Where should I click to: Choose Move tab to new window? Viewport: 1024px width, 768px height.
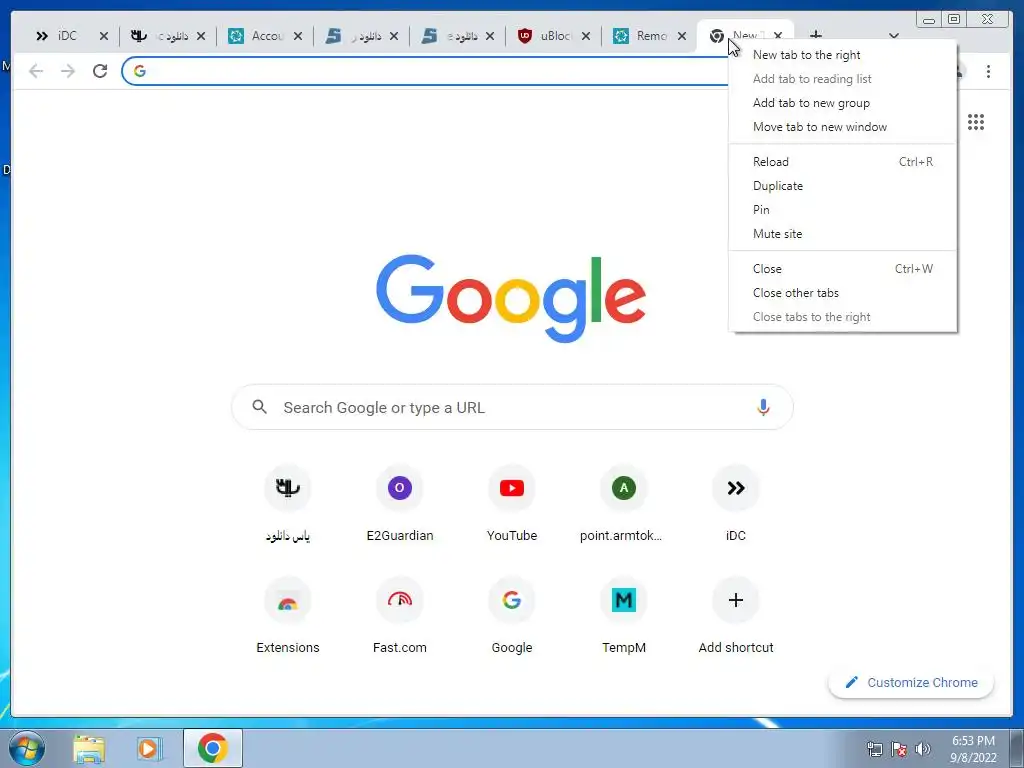point(842,127)
